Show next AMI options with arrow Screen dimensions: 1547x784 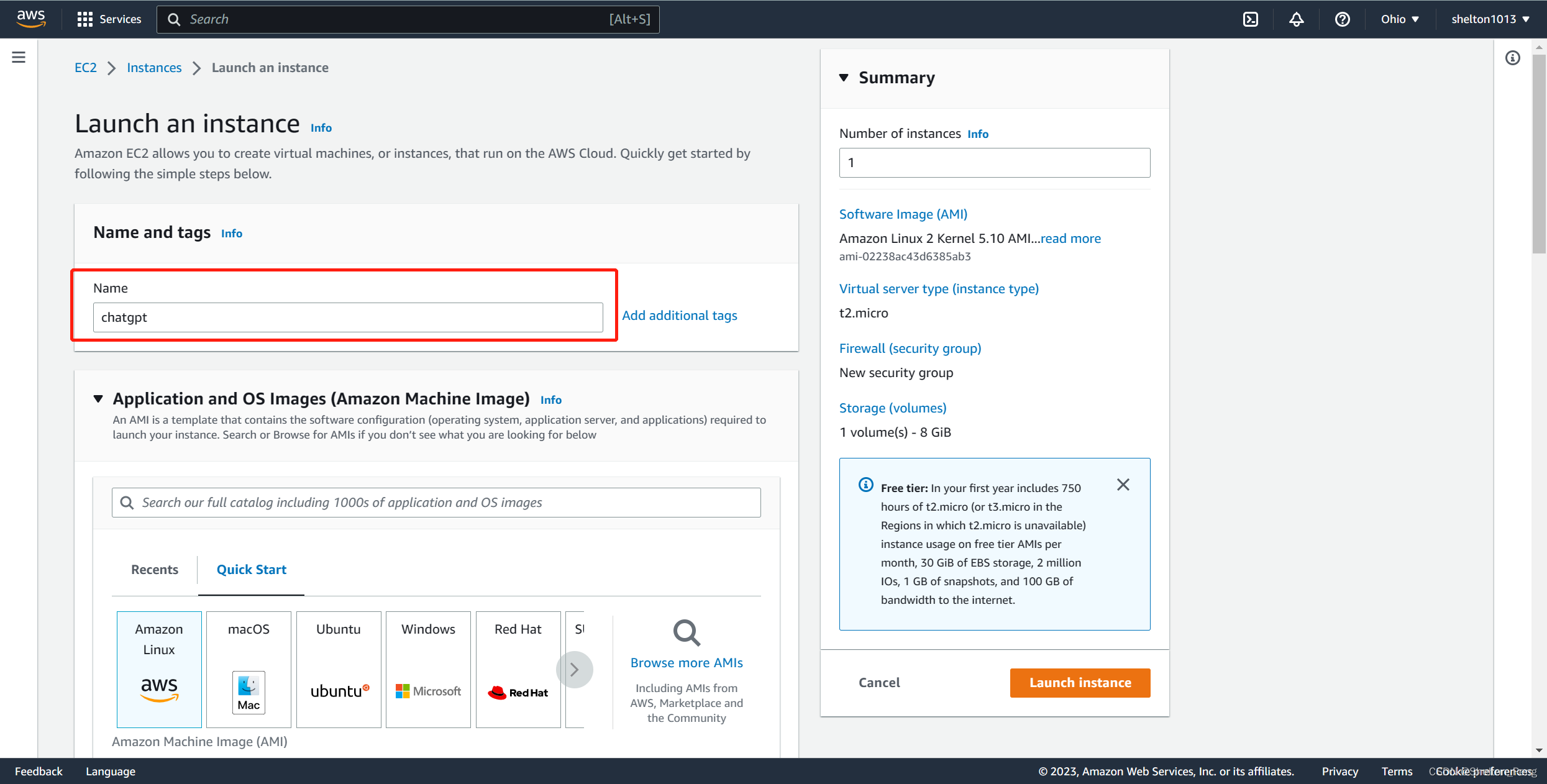click(x=574, y=669)
